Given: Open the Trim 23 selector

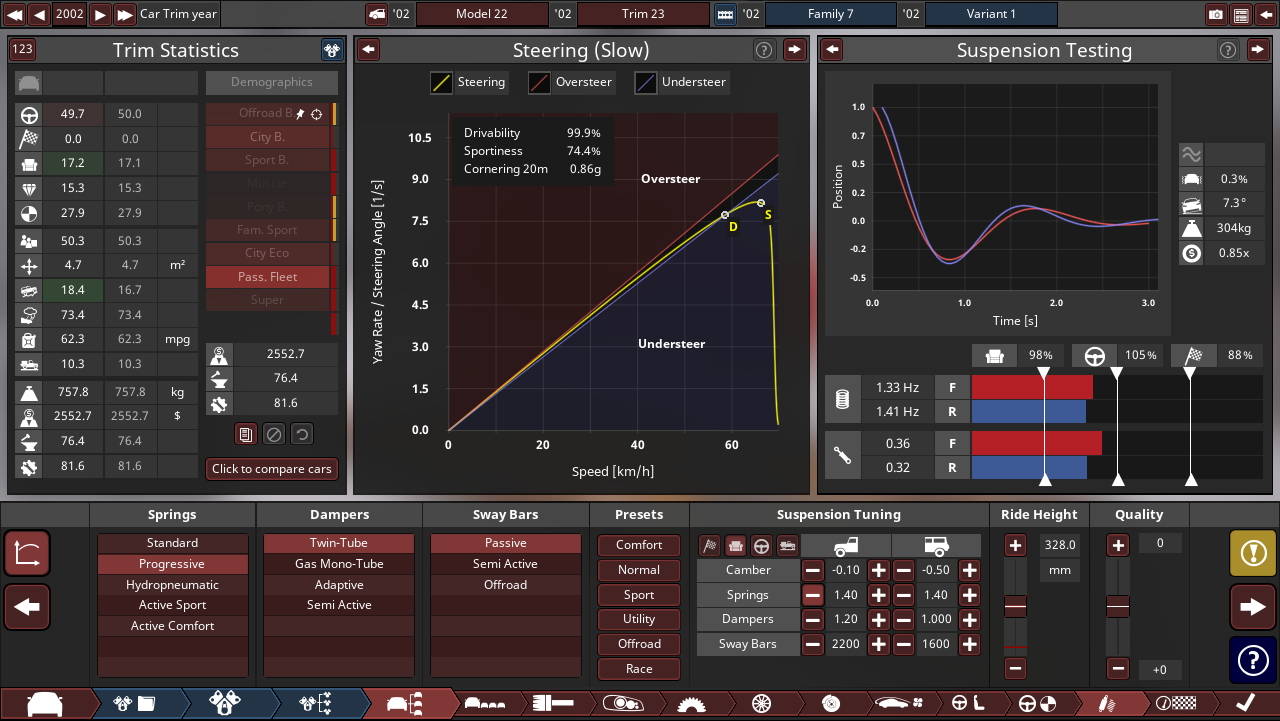Looking at the screenshot, I should 642,15.
